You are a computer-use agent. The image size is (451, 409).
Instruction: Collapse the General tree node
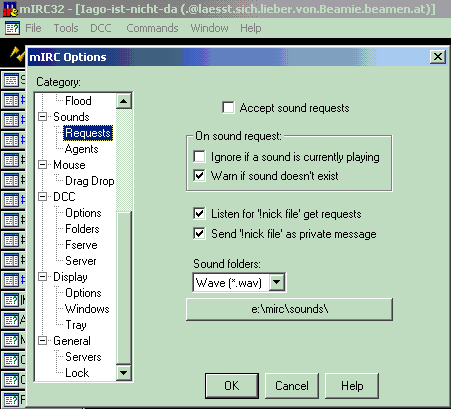43,341
